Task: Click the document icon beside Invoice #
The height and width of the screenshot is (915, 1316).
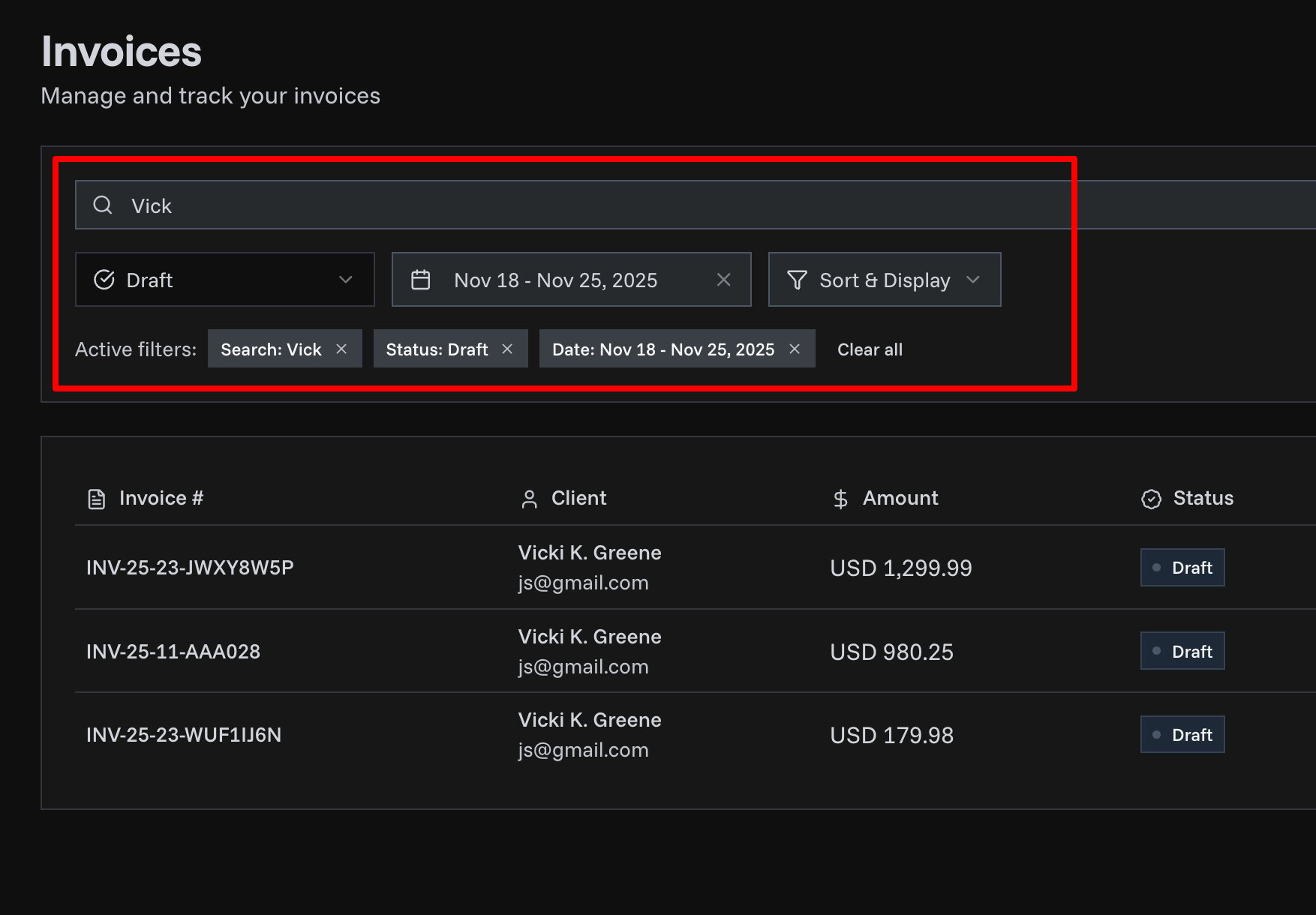Action: tap(97, 497)
